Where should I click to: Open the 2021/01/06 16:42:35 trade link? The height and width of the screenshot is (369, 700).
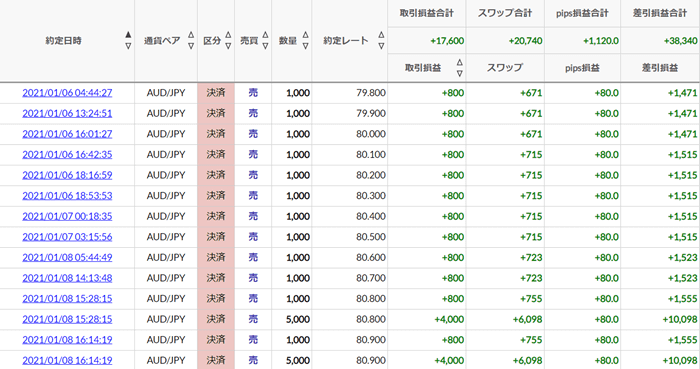[67, 154]
